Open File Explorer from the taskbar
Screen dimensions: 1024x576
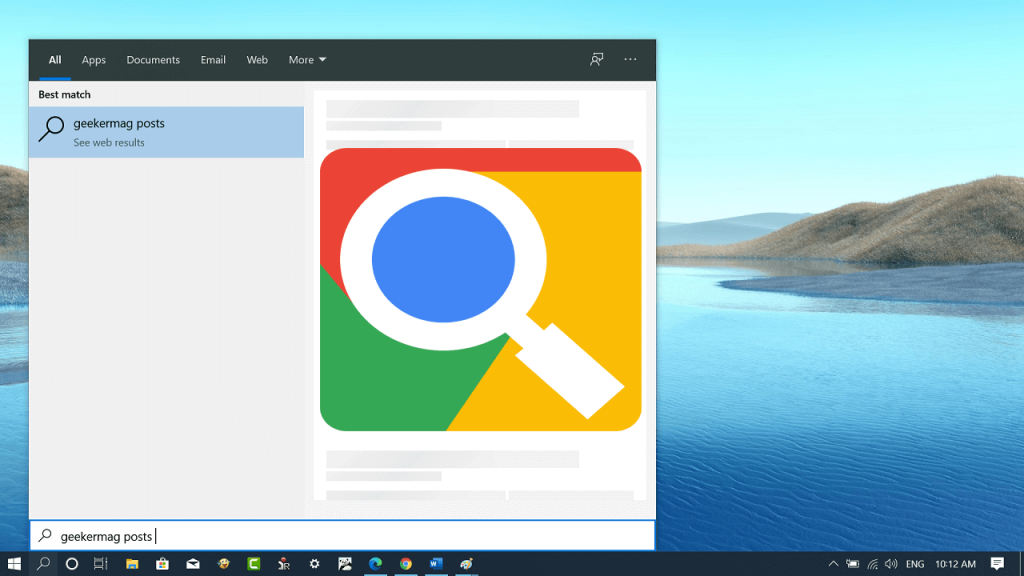tap(132, 564)
